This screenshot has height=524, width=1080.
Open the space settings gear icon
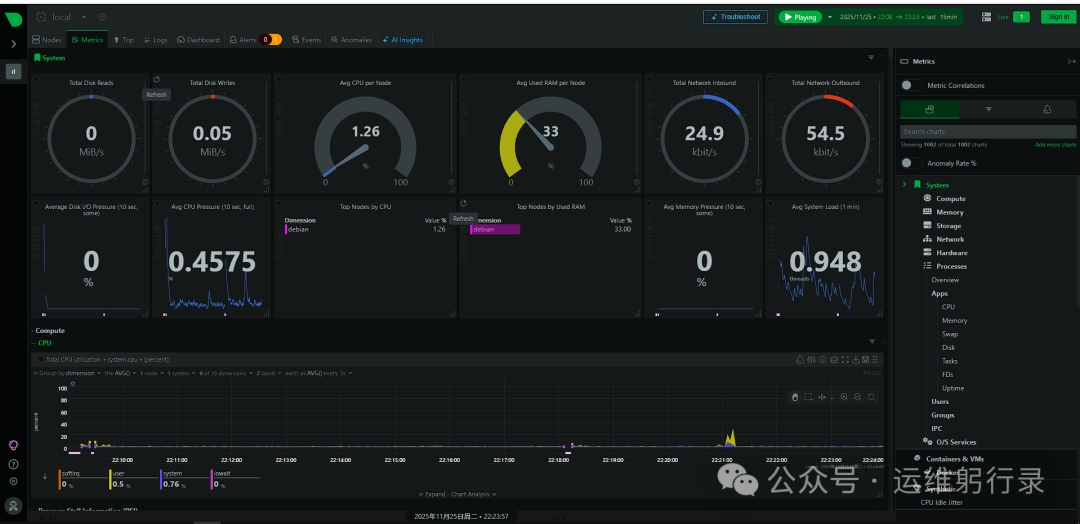point(103,17)
